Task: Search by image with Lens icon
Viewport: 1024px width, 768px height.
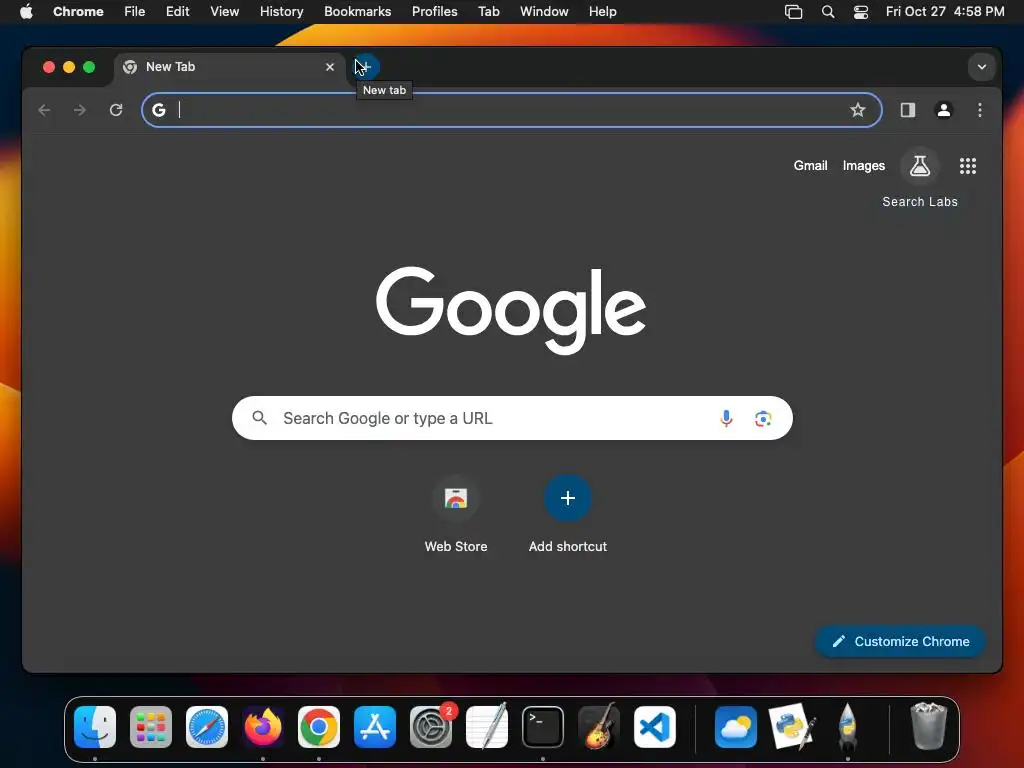Action: click(x=763, y=418)
